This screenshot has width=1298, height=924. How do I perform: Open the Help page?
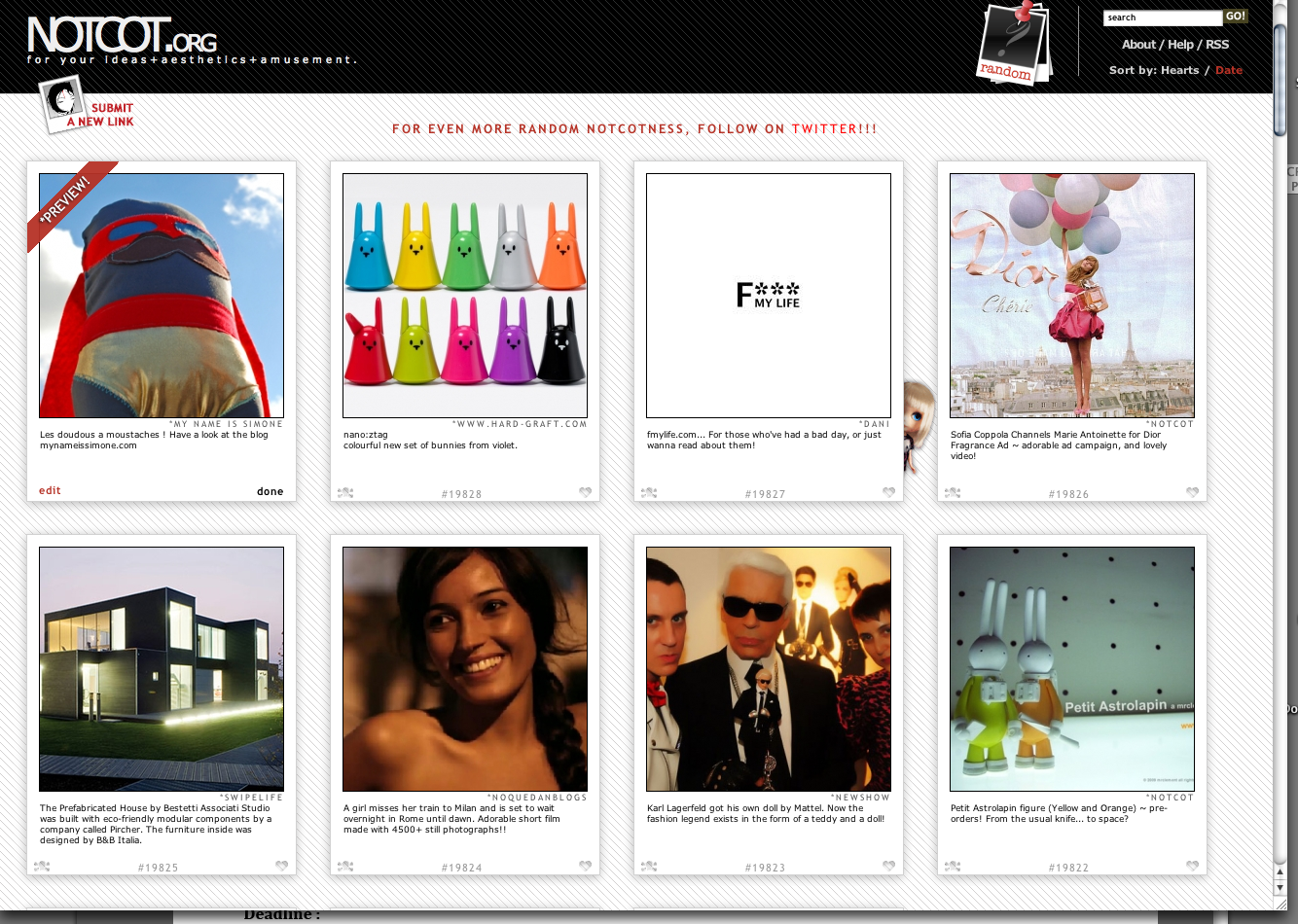tap(1180, 45)
